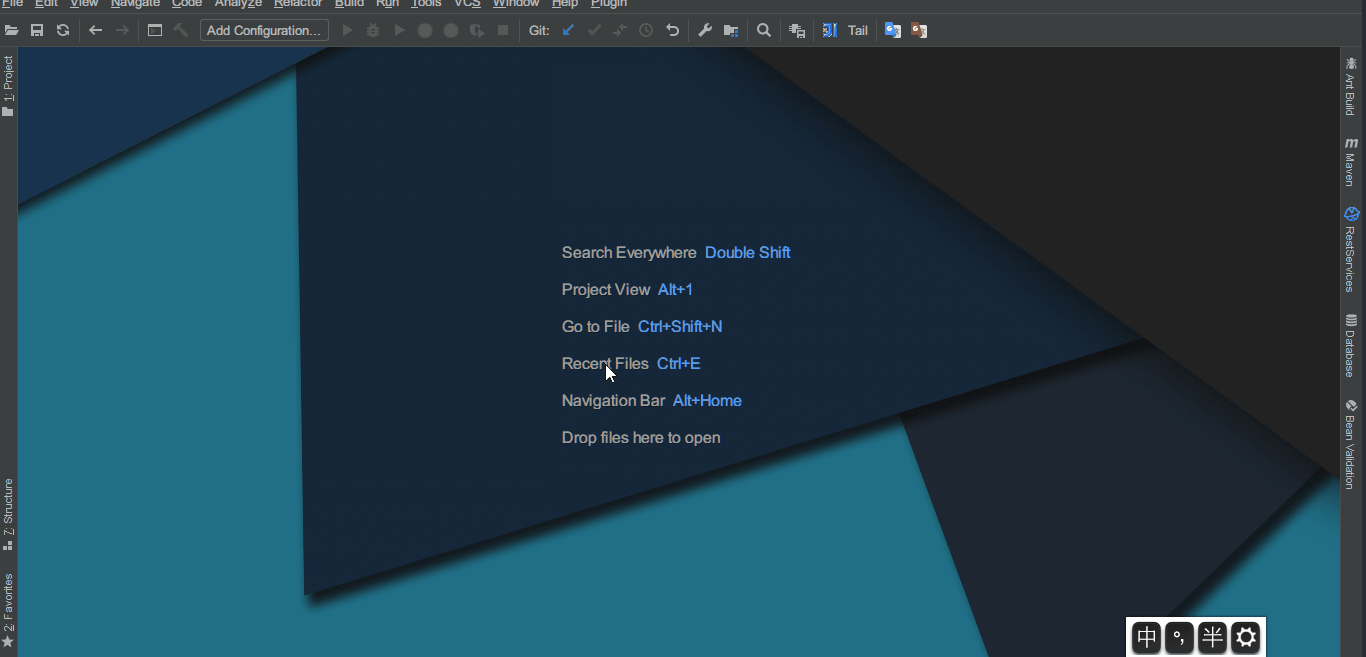The height and width of the screenshot is (657, 1366).
Task: Expand the Maven side panel
Action: 1351,162
